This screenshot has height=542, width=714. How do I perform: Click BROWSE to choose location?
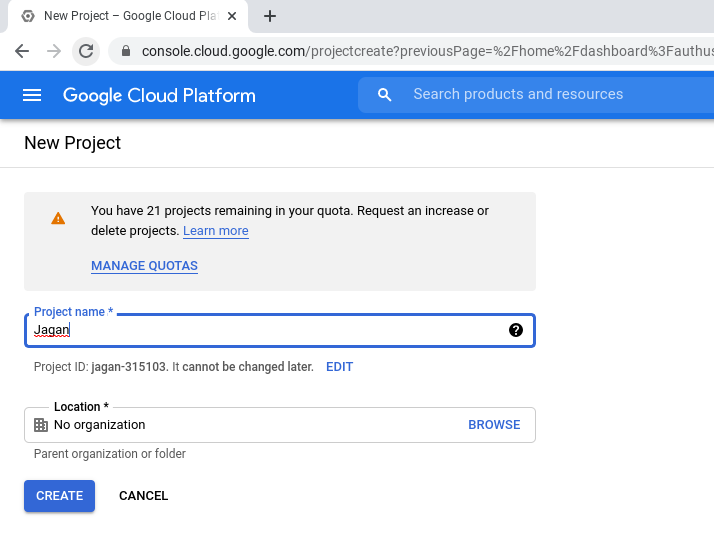pos(494,425)
